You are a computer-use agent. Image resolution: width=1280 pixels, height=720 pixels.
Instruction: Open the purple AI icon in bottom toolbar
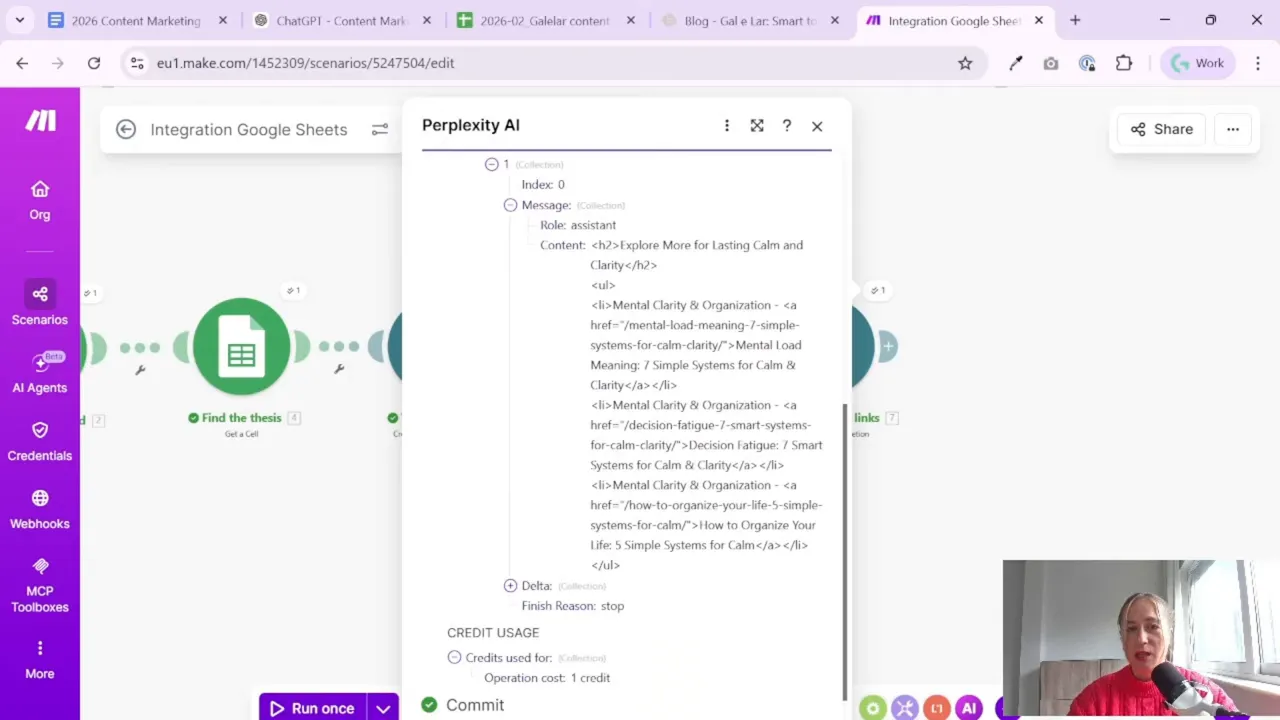(x=968, y=708)
